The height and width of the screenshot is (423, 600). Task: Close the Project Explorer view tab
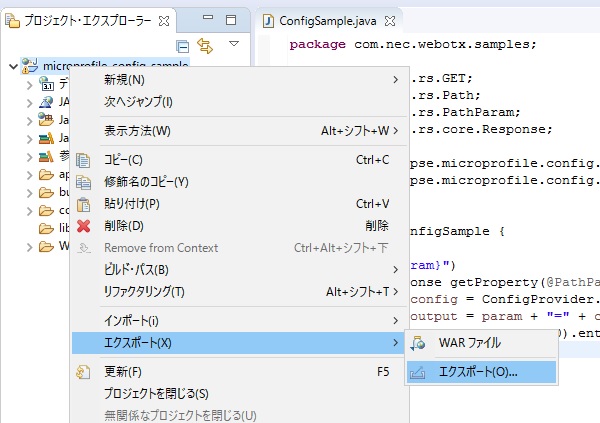[164, 20]
